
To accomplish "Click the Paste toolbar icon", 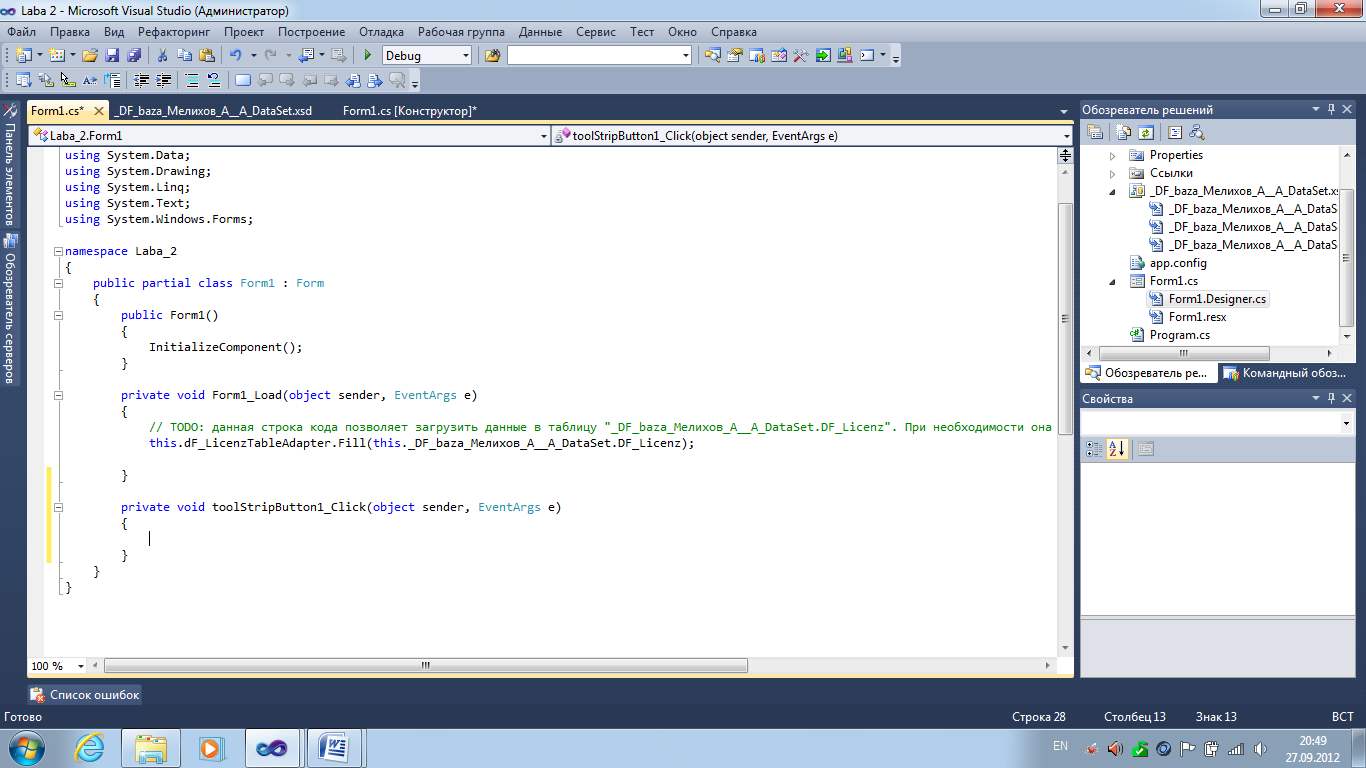I will pyautogui.click(x=207, y=56).
